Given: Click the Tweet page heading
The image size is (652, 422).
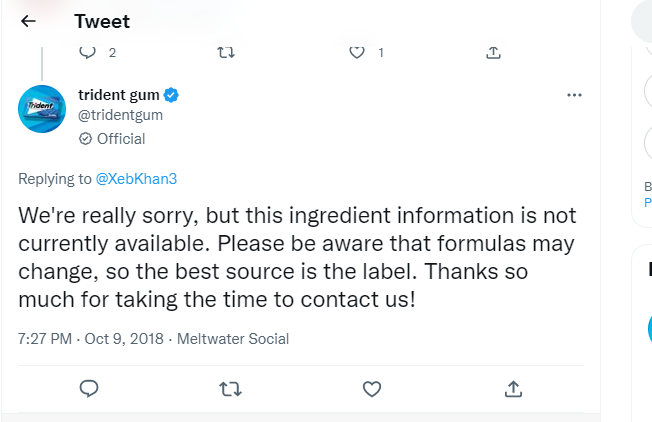Looking at the screenshot, I should click(x=102, y=21).
